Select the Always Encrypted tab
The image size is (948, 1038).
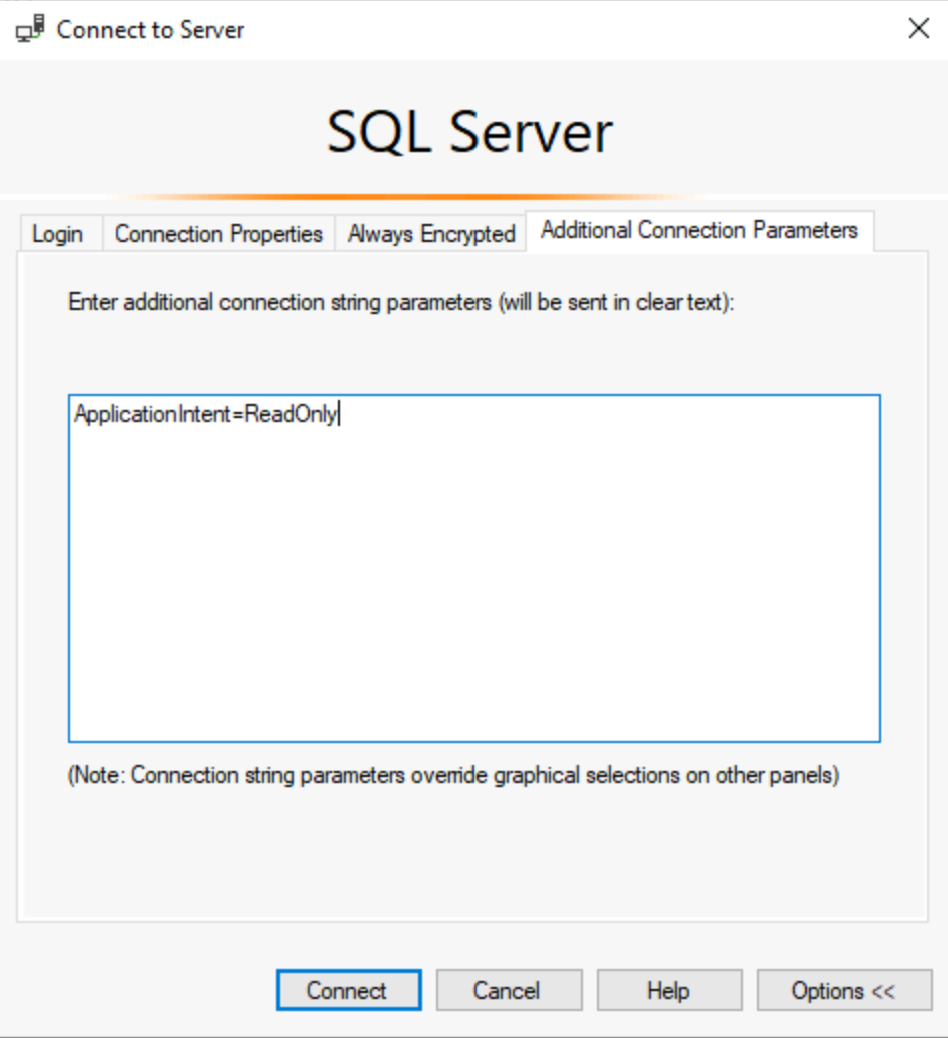pos(431,233)
